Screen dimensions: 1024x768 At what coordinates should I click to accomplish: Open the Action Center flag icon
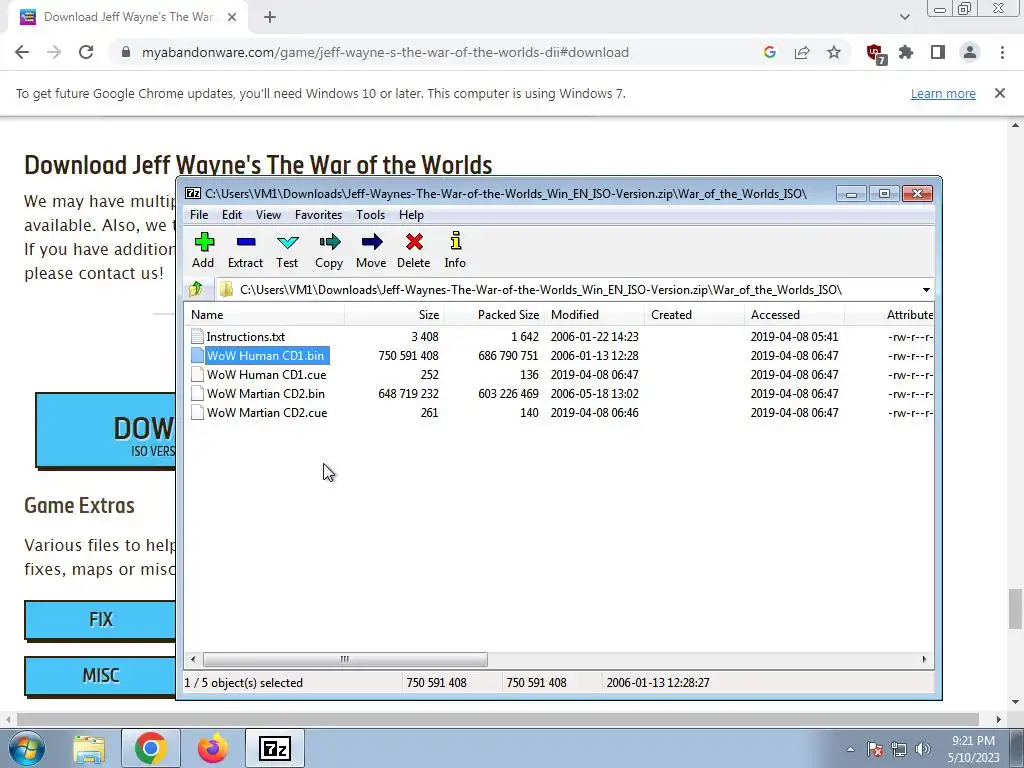pos(875,749)
